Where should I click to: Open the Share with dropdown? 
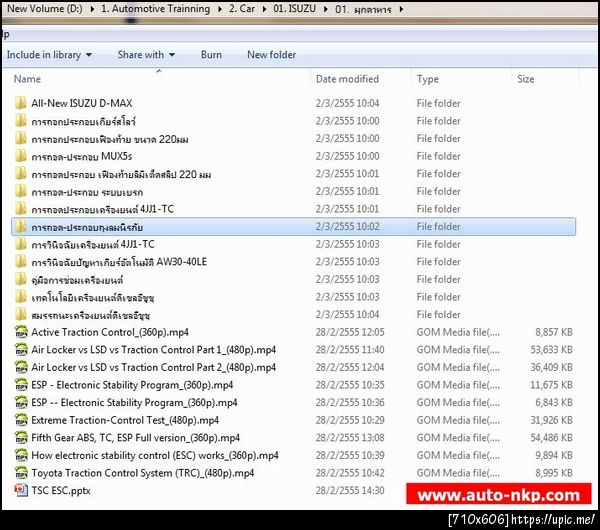pyautogui.click(x=146, y=55)
